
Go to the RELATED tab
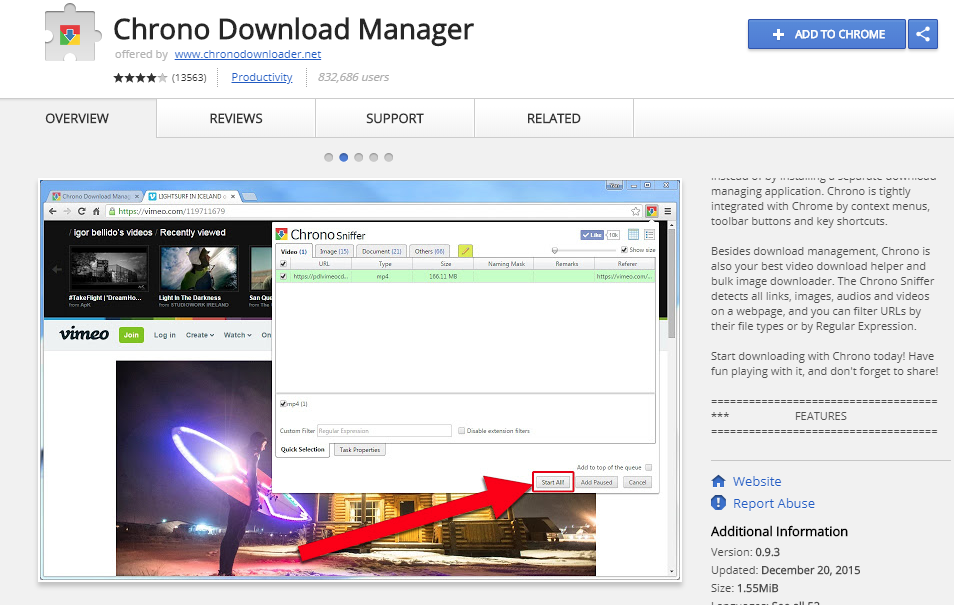554,119
